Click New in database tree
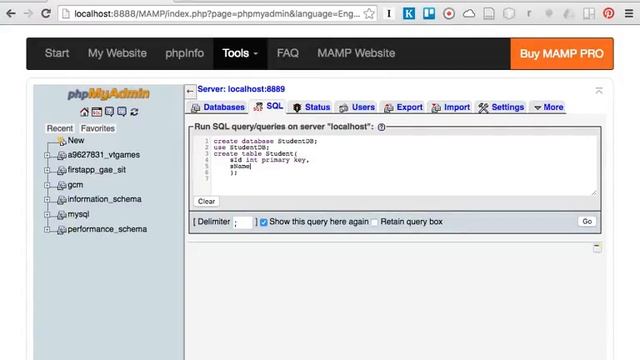The height and width of the screenshot is (360, 640). click(76, 140)
